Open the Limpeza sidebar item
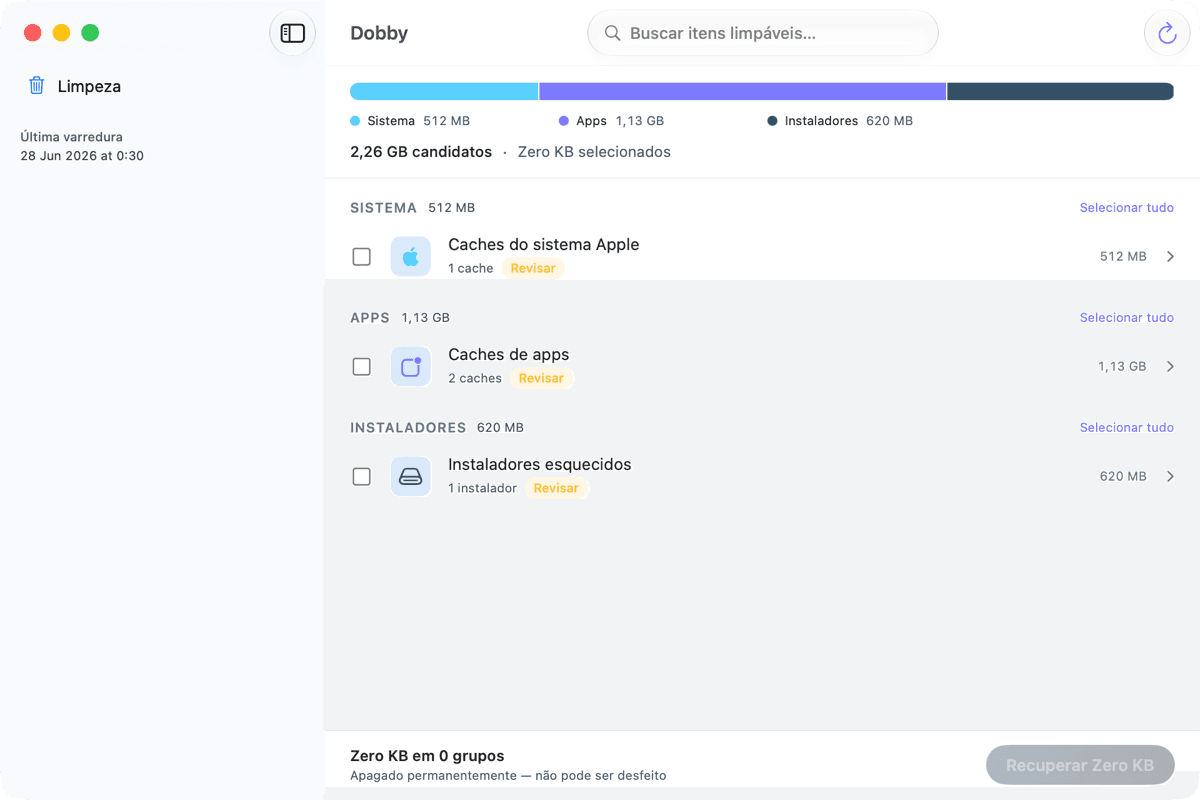Image resolution: width=1200 pixels, height=800 pixels. (x=162, y=86)
